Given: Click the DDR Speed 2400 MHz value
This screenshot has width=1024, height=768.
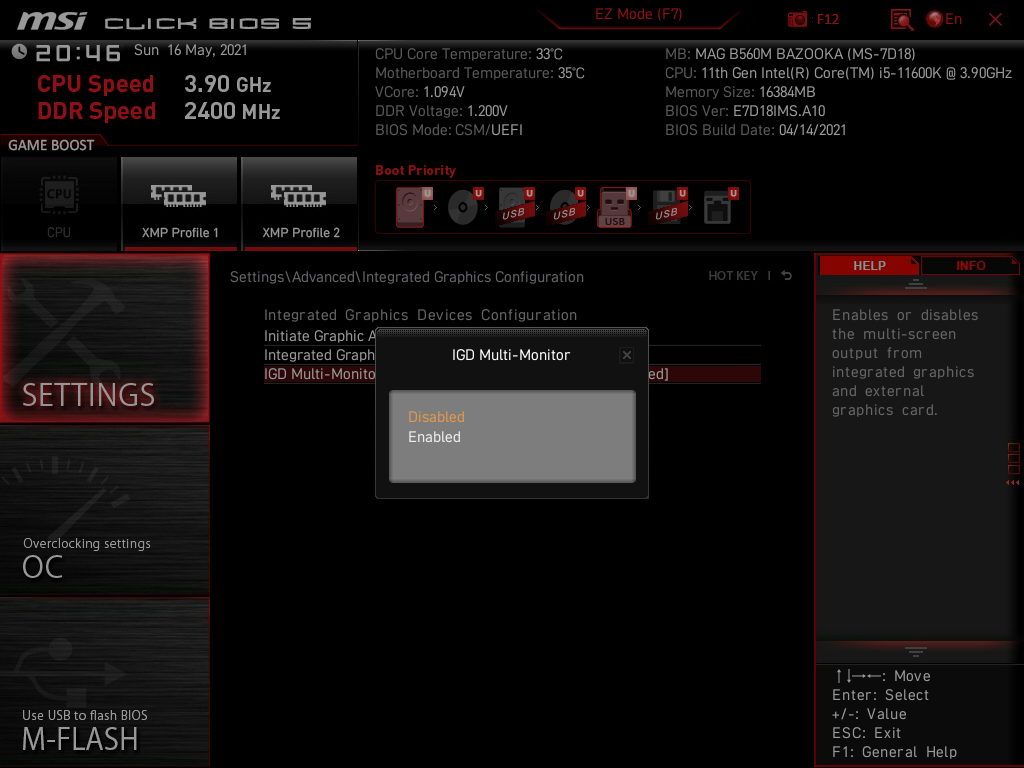Looking at the screenshot, I should pyautogui.click(x=232, y=111).
